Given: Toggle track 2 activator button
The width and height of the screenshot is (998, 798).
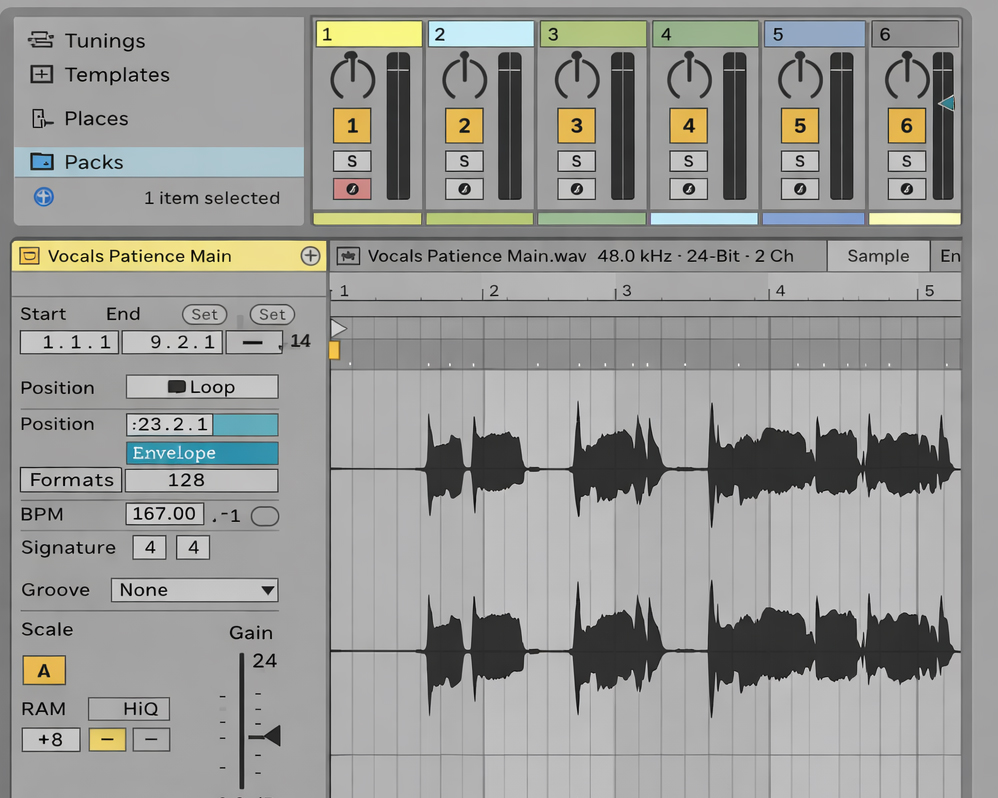Looking at the screenshot, I should (464, 125).
